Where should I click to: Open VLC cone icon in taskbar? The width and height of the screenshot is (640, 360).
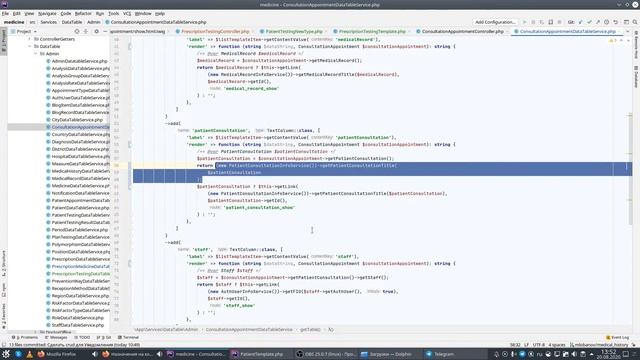tap(29, 354)
